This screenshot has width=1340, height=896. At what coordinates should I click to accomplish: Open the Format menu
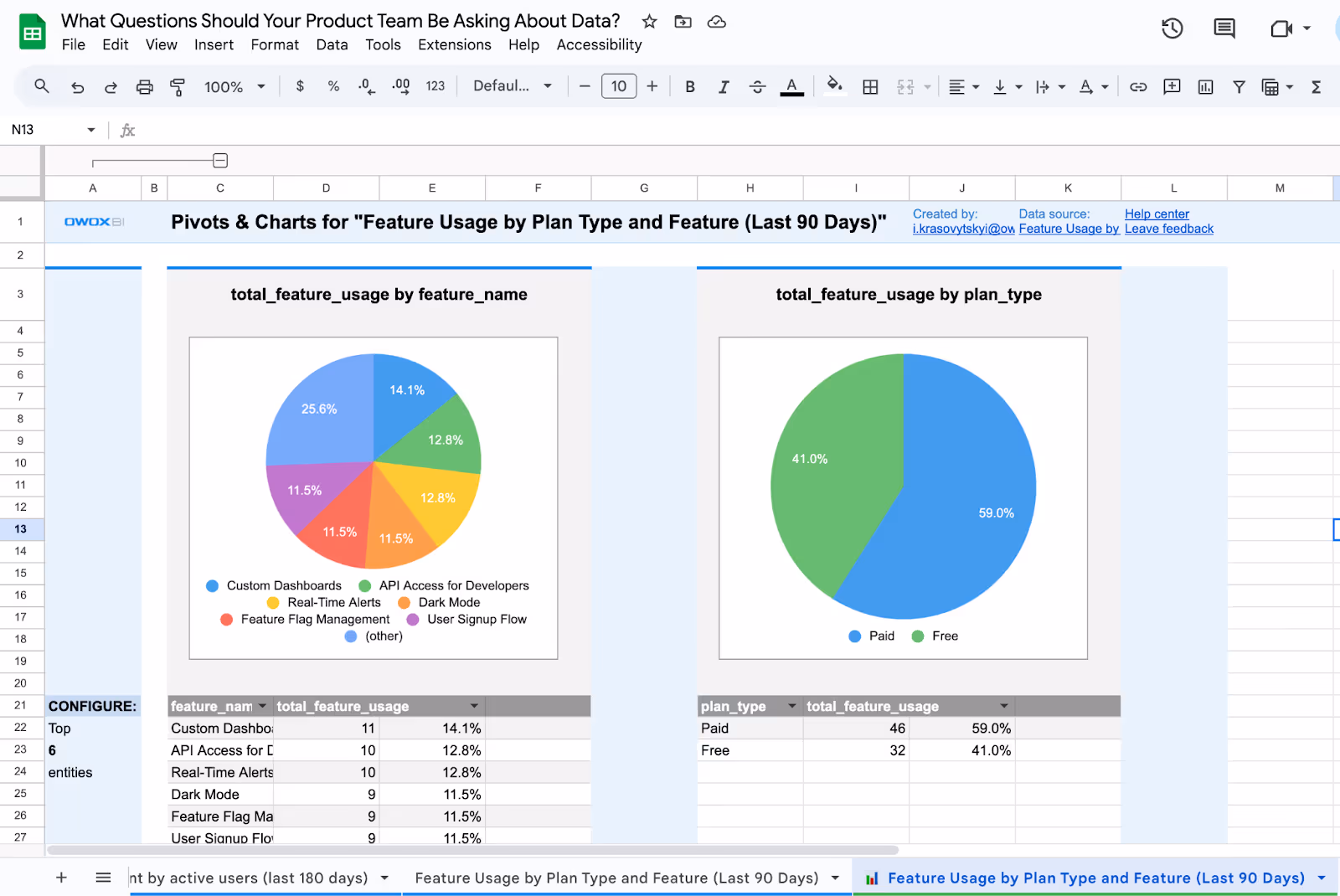point(275,44)
